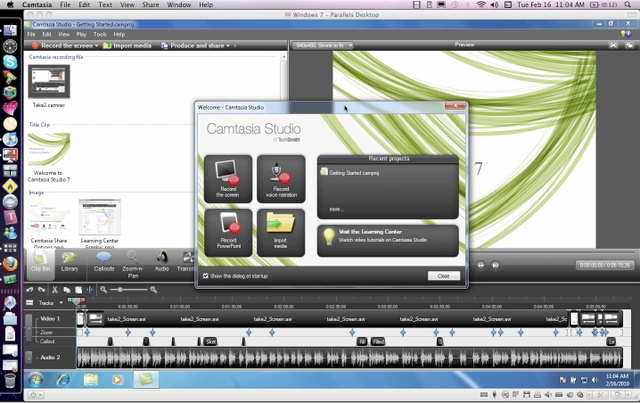This screenshot has width=640, height=403.
Task: Click Produce and share button
Action: [x=193, y=46]
